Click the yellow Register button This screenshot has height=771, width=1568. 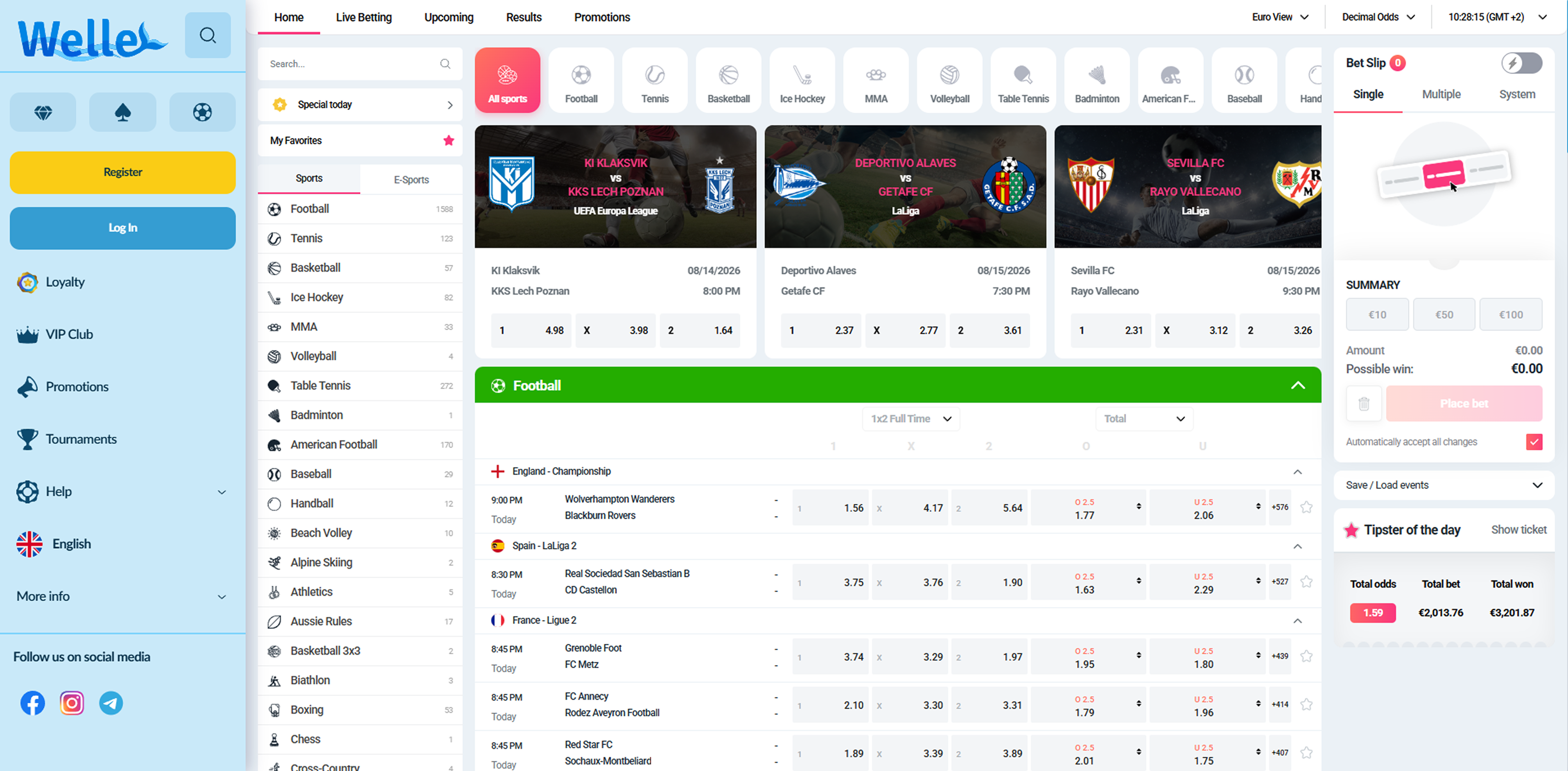[x=122, y=172]
